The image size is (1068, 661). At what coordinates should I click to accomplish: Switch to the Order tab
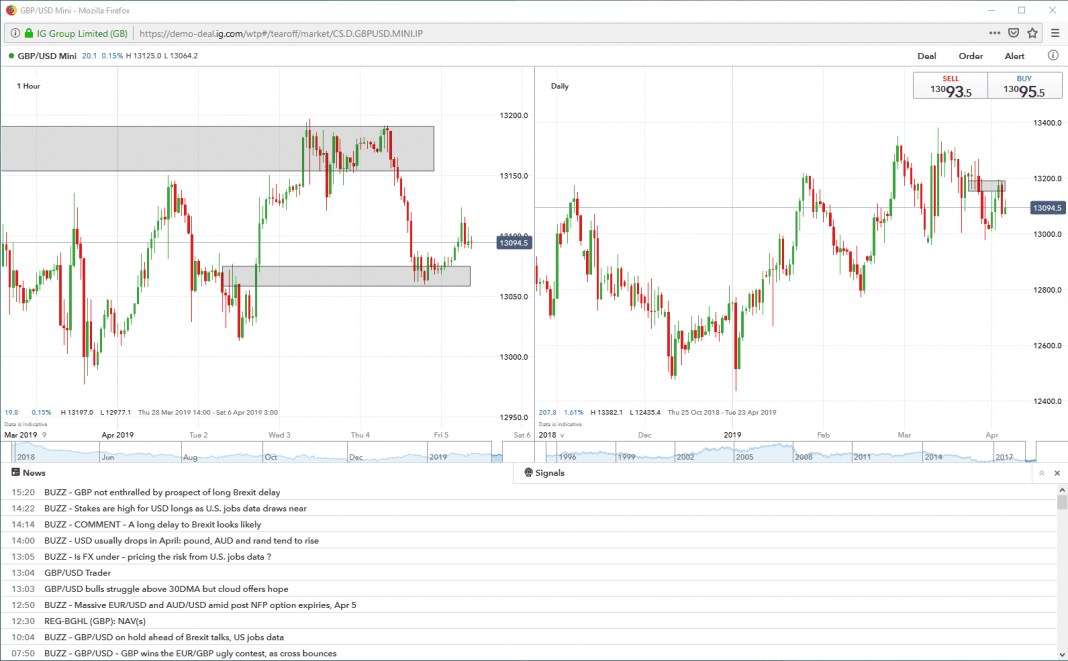(x=970, y=56)
